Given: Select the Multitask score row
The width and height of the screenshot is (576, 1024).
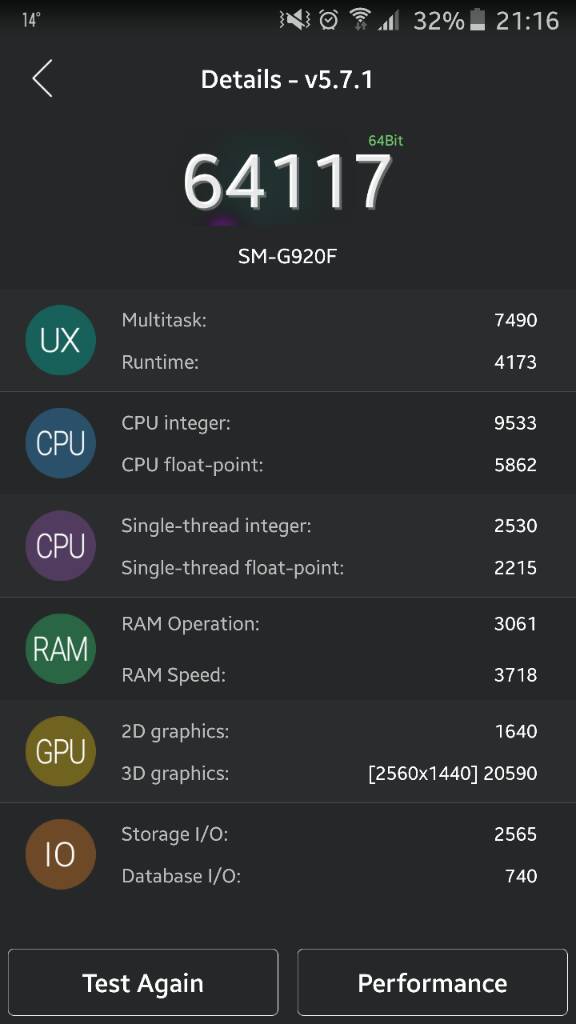Looking at the screenshot, I should coord(329,320).
